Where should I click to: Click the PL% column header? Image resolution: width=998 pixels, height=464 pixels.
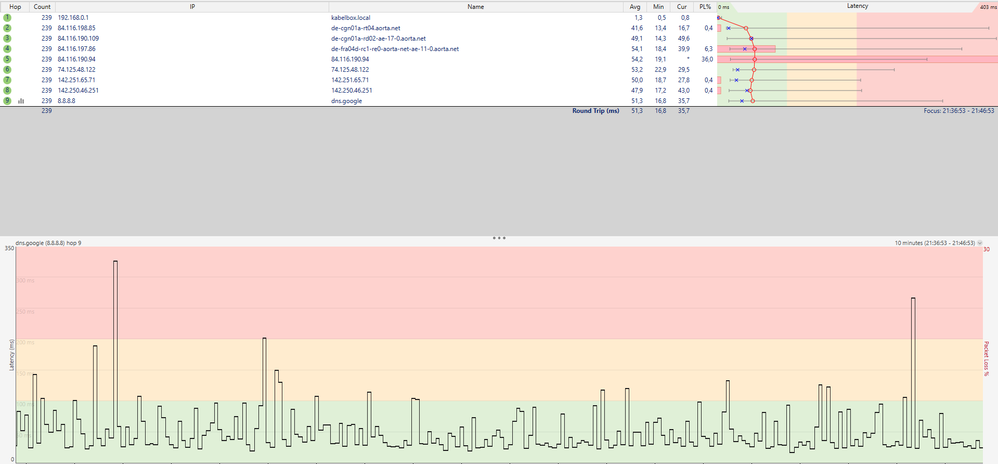tap(705, 6)
